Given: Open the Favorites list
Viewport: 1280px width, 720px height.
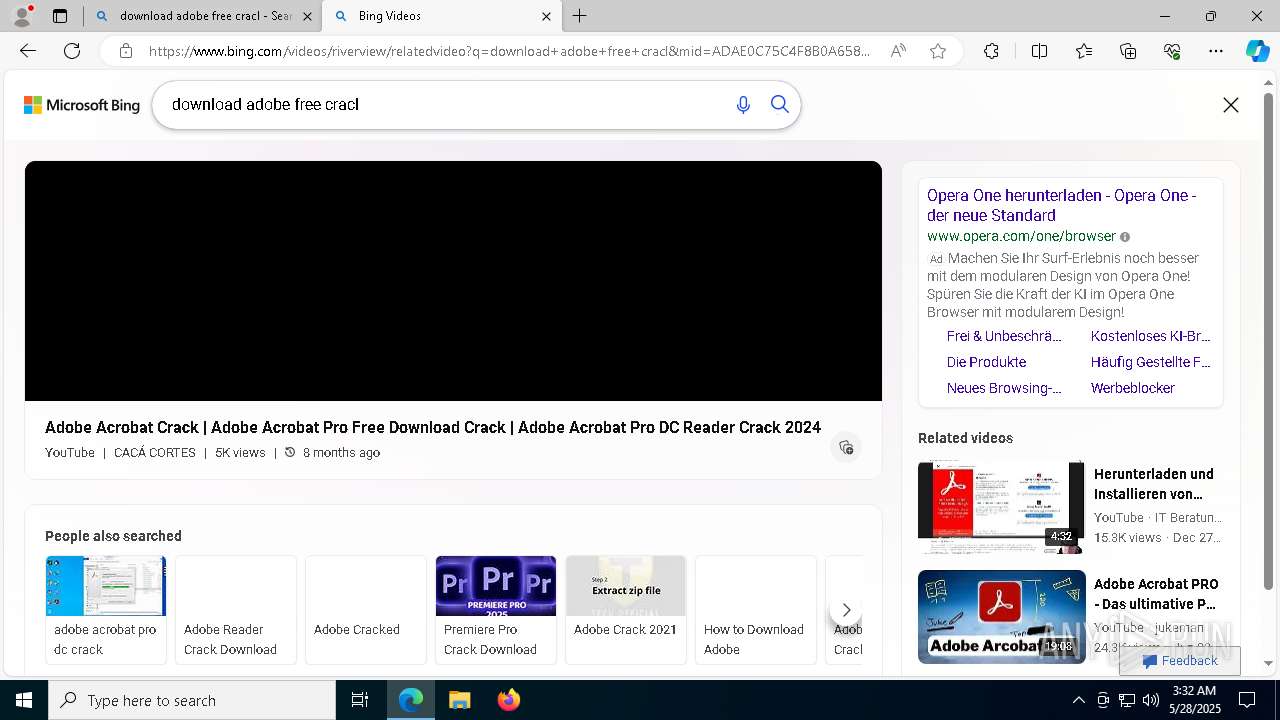Looking at the screenshot, I should click(x=1084, y=51).
